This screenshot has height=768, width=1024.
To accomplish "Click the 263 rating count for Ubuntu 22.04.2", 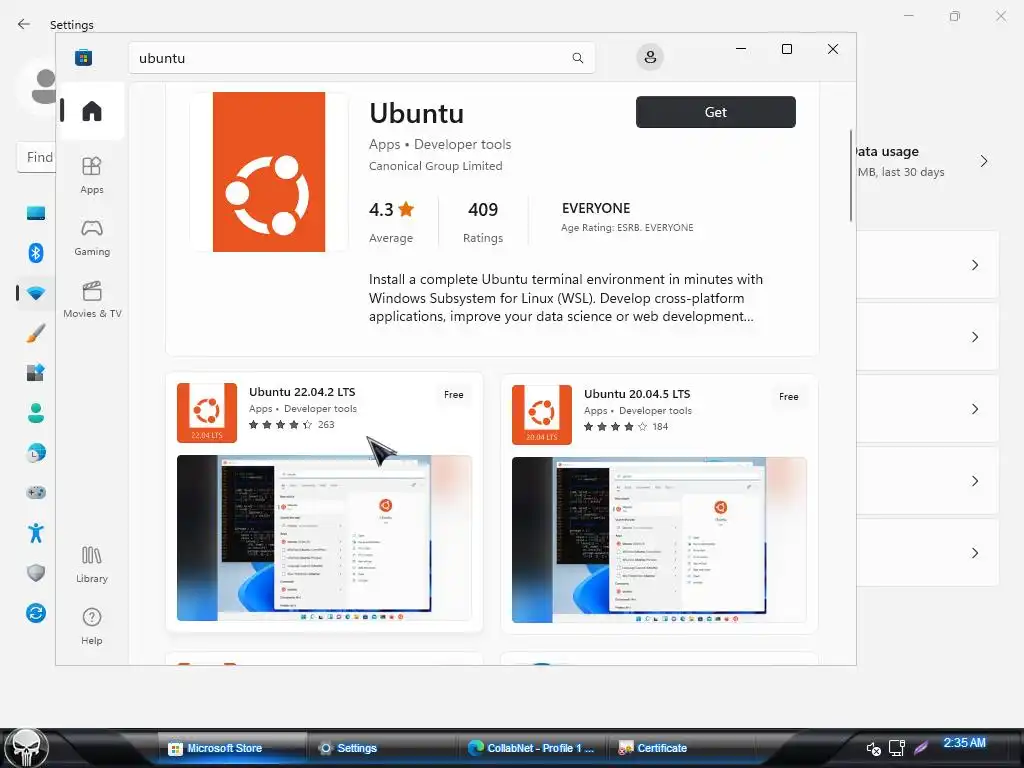I will pos(326,424).
